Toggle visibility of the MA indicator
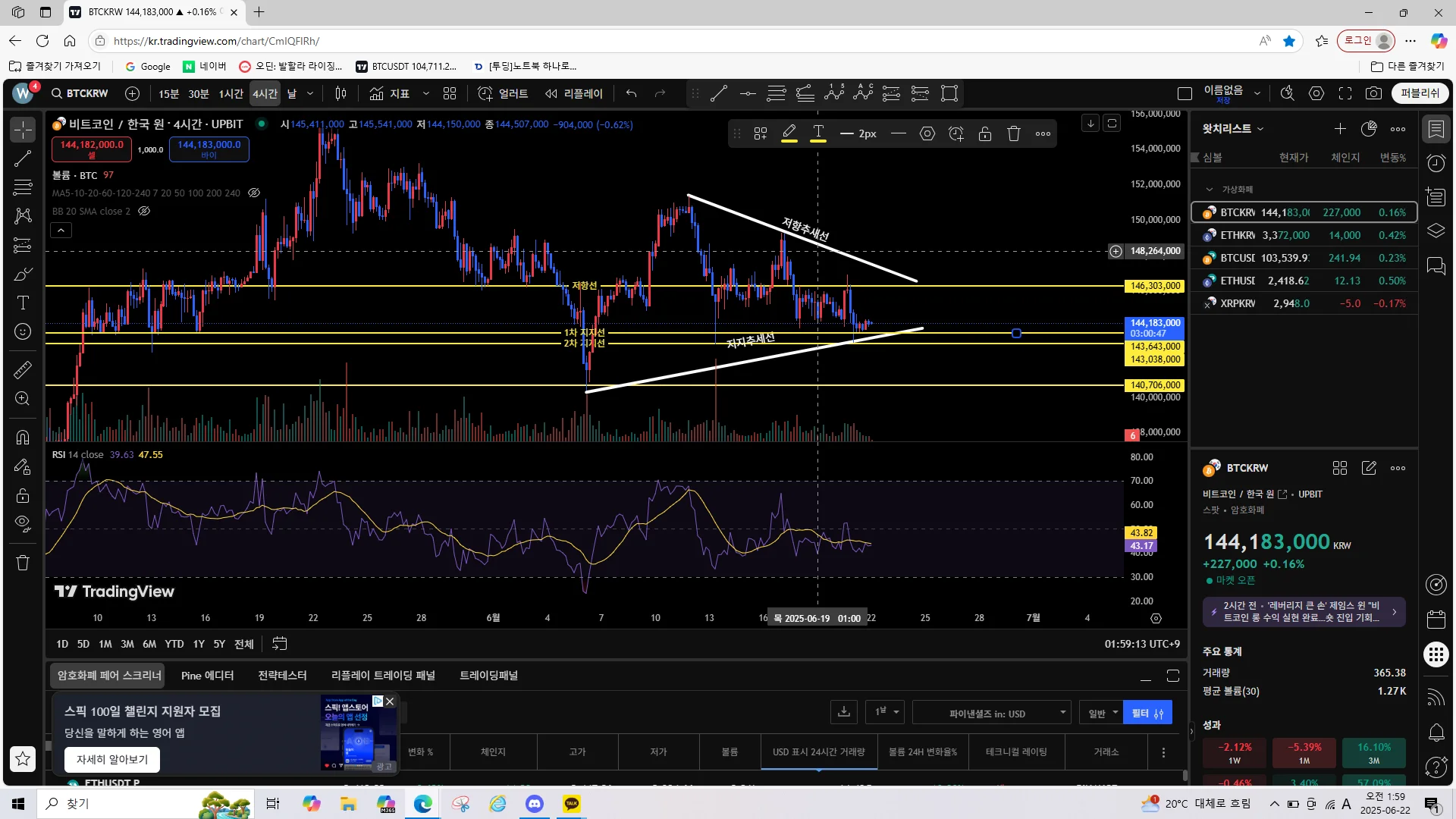The width and height of the screenshot is (1456, 819). (x=254, y=193)
